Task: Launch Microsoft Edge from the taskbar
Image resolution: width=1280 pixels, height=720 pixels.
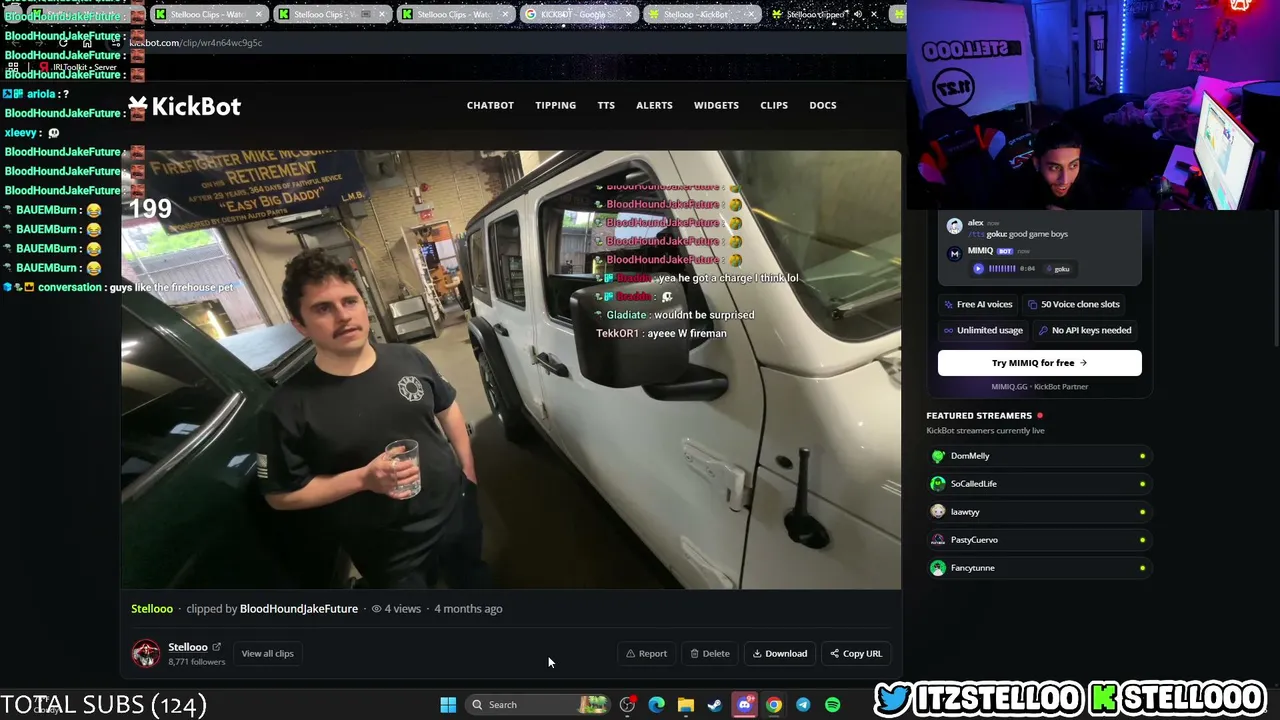Action: [656, 705]
